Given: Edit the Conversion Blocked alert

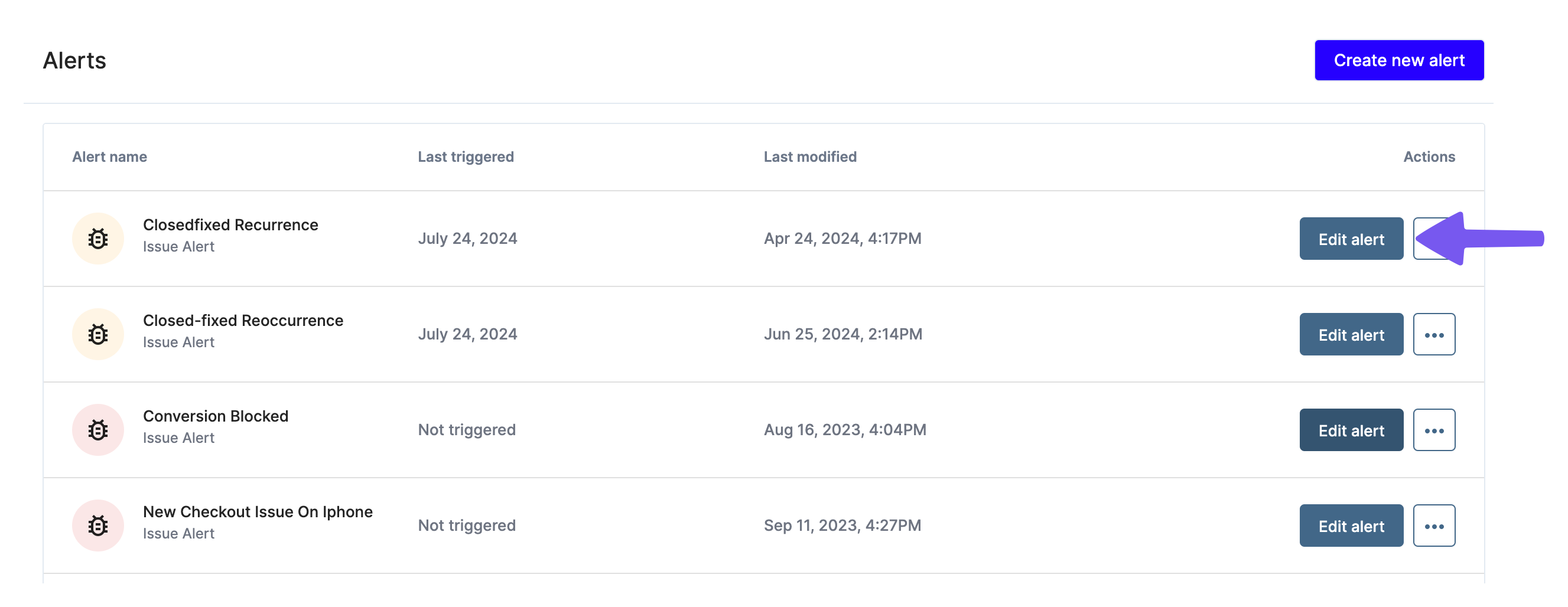Looking at the screenshot, I should (x=1351, y=430).
